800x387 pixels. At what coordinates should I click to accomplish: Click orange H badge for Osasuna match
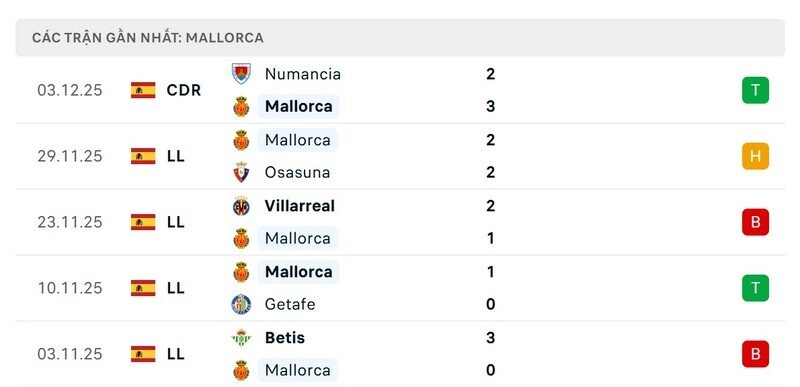(x=755, y=156)
